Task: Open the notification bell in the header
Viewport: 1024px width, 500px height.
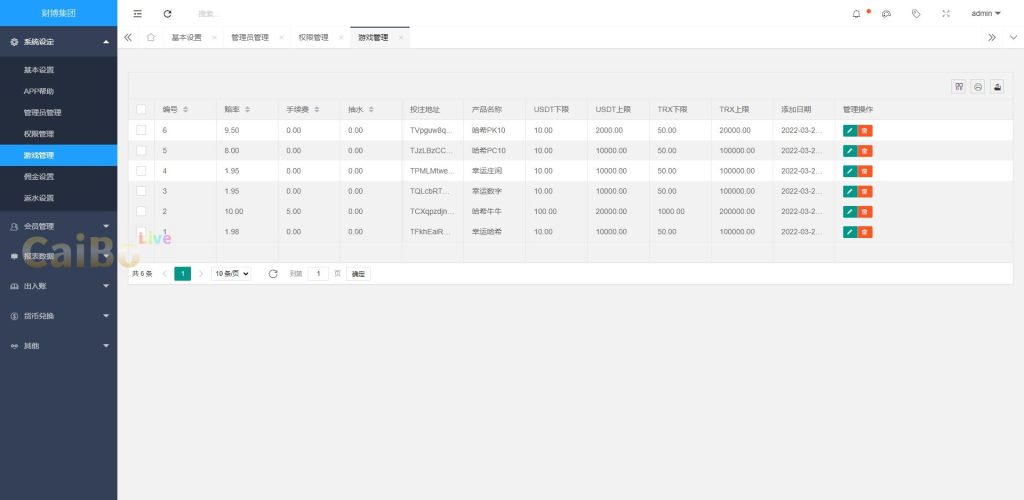Action: [x=856, y=13]
